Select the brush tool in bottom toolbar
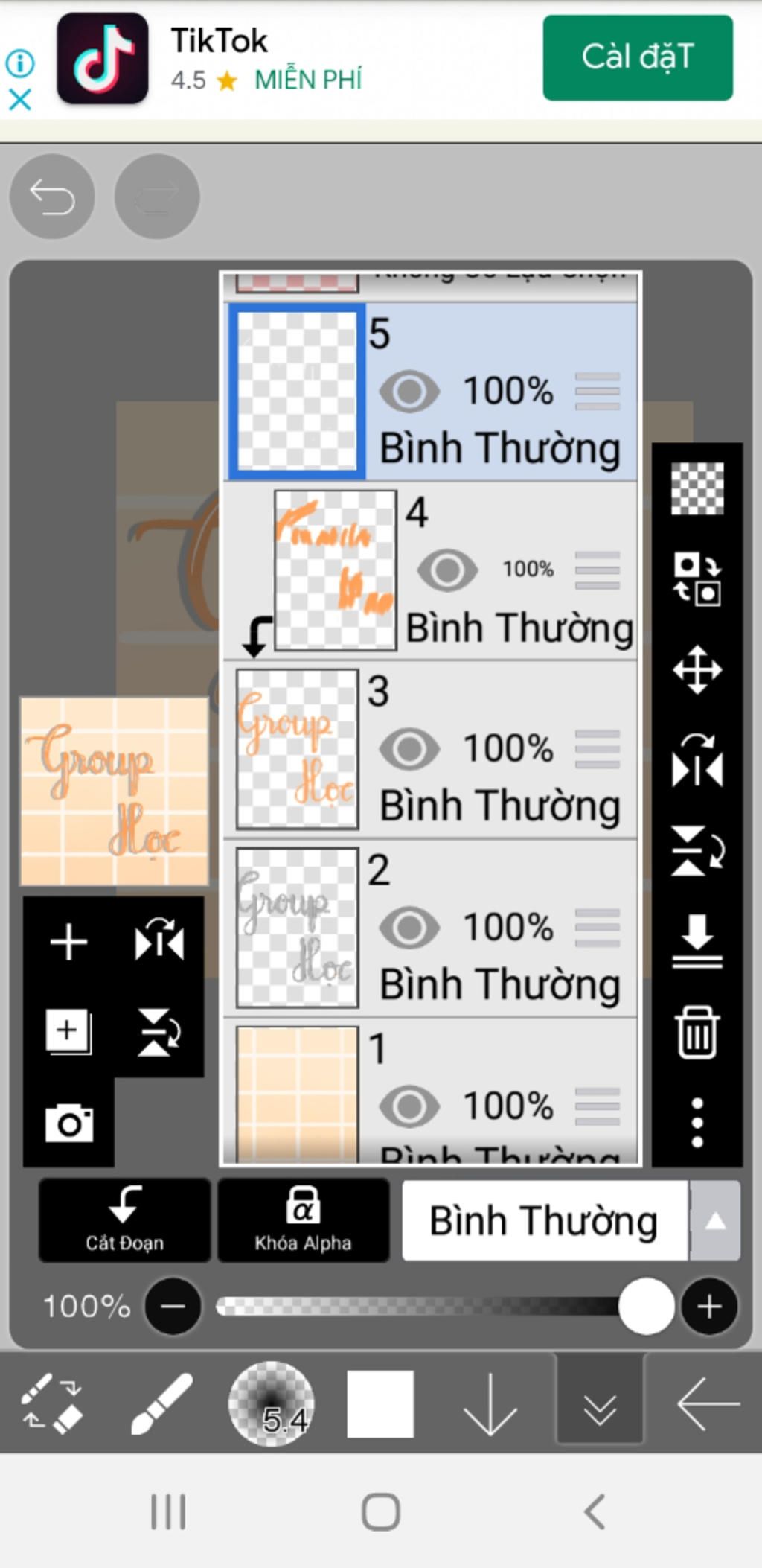 [x=161, y=1404]
